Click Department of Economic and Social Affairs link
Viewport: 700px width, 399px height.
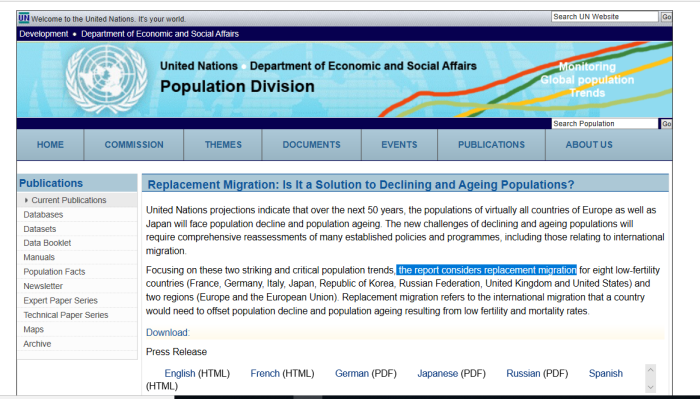(160, 34)
